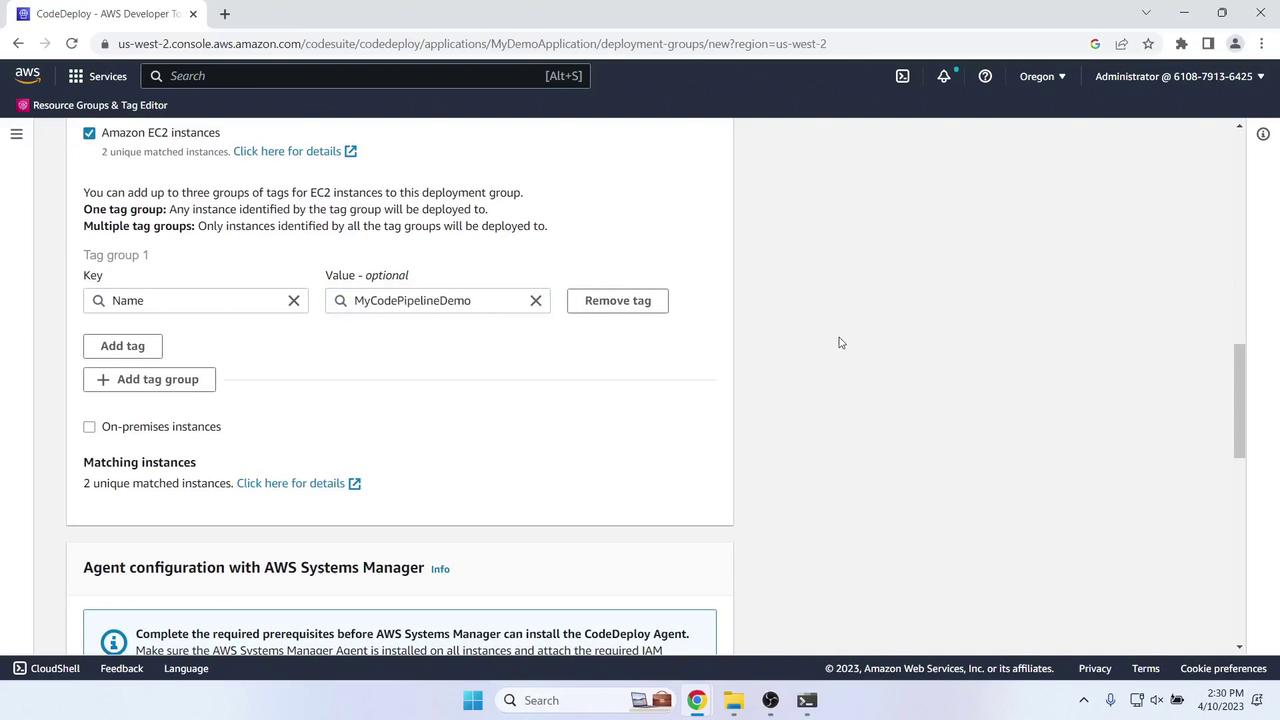Screen dimensions: 1280x720
Task: Open the Info link for Agent configuration
Action: (440, 570)
